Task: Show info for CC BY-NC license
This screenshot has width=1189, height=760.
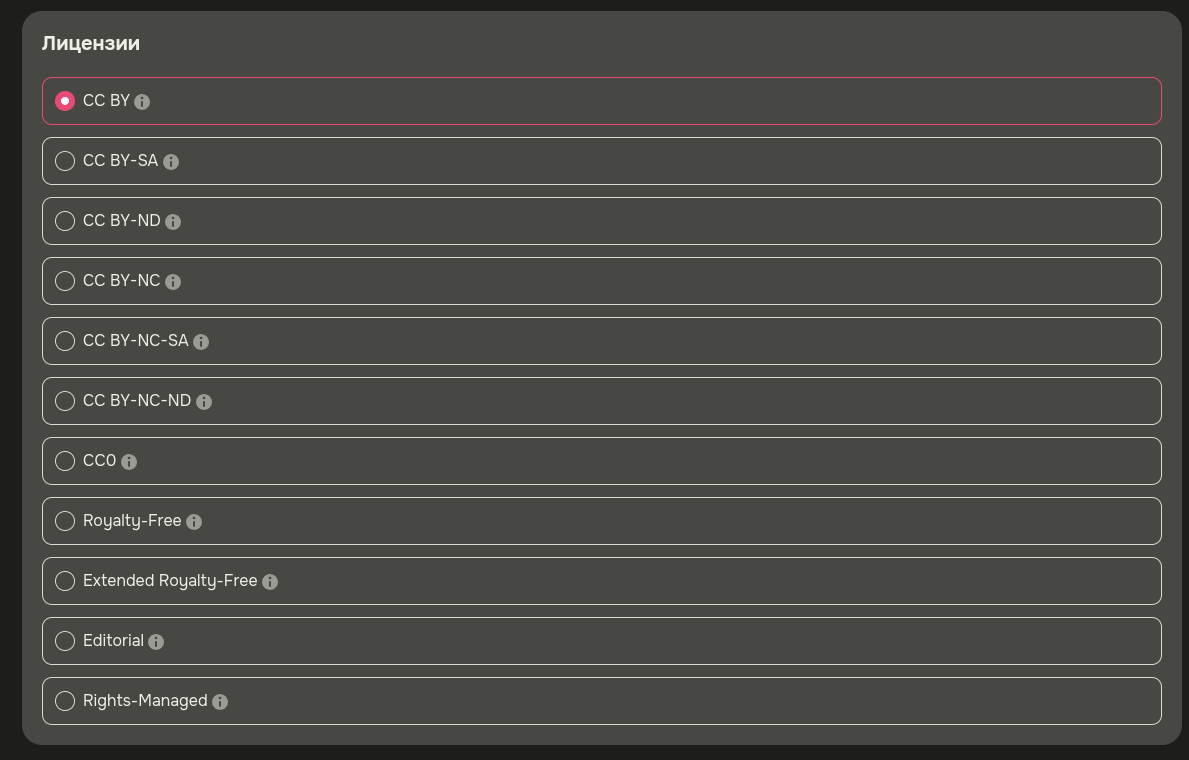Action: click(x=173, y=282)
